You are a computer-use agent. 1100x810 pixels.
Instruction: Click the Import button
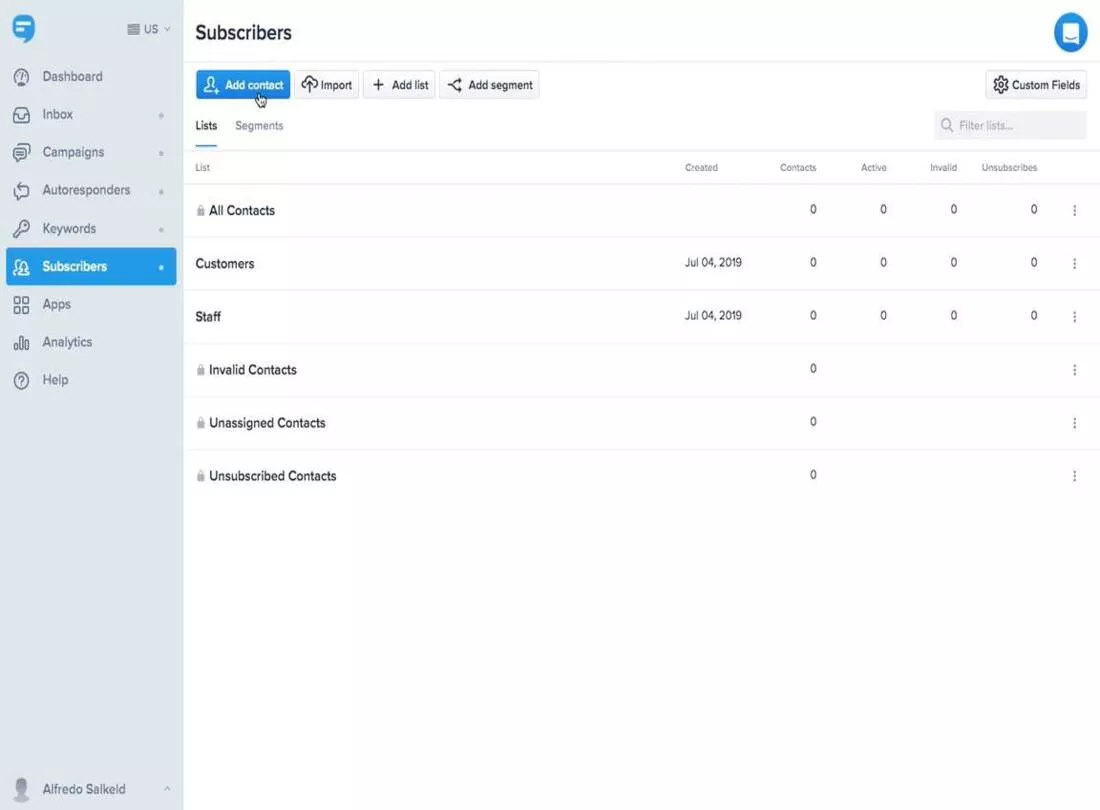tap(327, 85)
